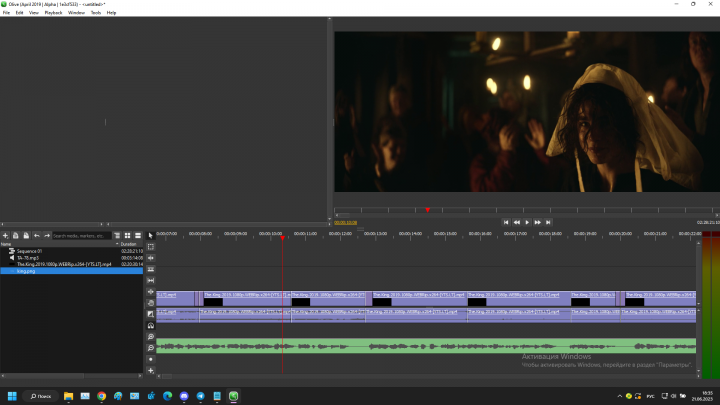Click the Rewind playback button
This screenshot has height=405, width=720.
(x=517, y=222)
